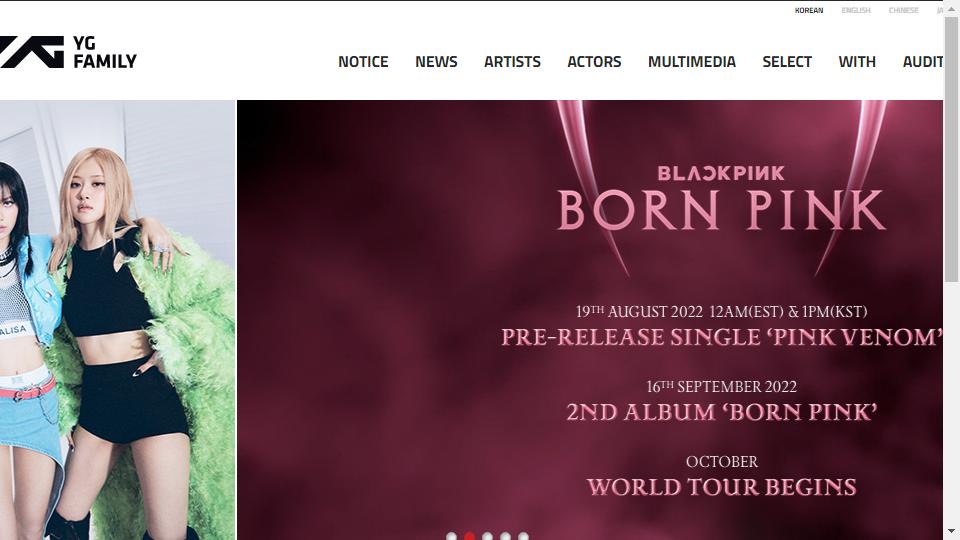The image size is (960, 540).
Task: Open the MULTIMEDIA menu
Action: (x=692, y=62)
